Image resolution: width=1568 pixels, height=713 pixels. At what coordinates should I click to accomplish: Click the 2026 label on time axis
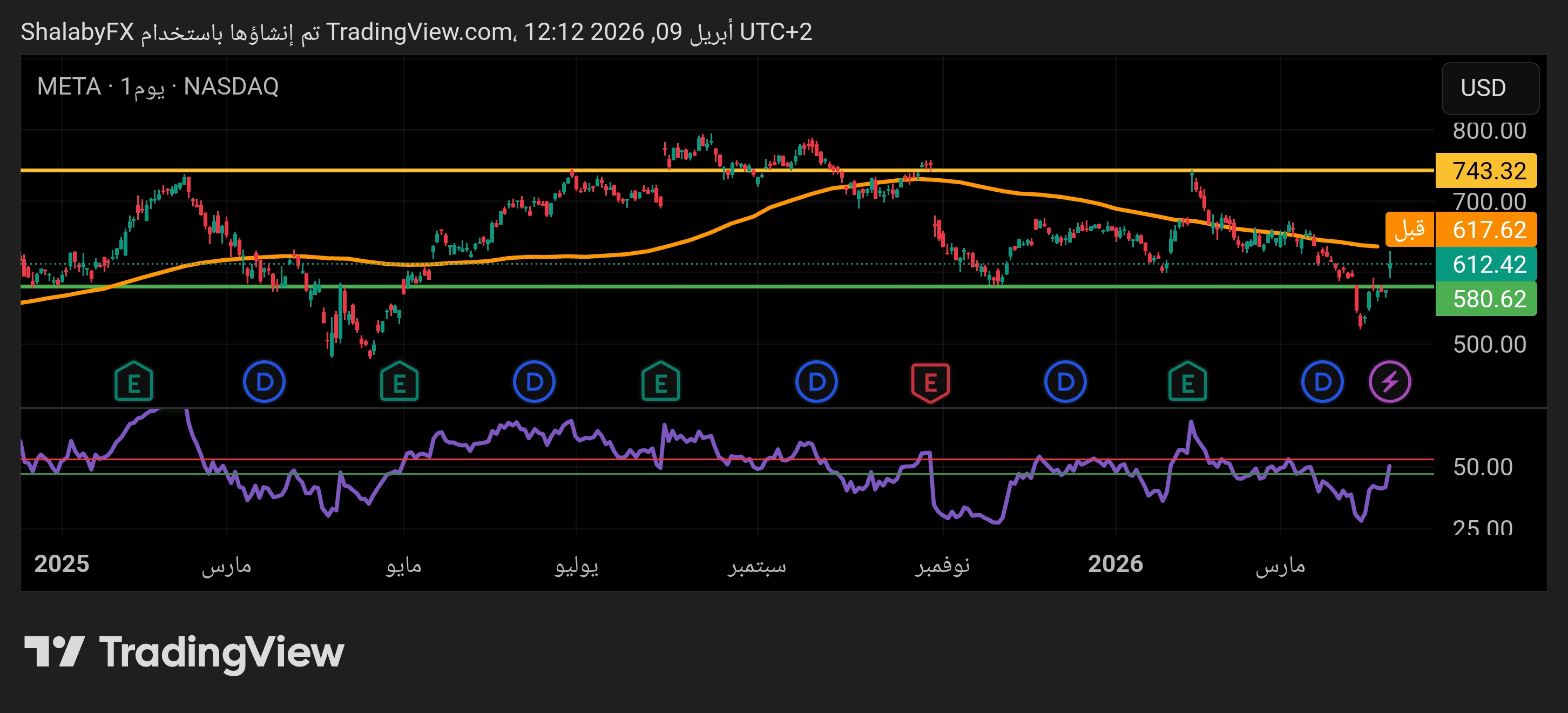click(1115, 564)
